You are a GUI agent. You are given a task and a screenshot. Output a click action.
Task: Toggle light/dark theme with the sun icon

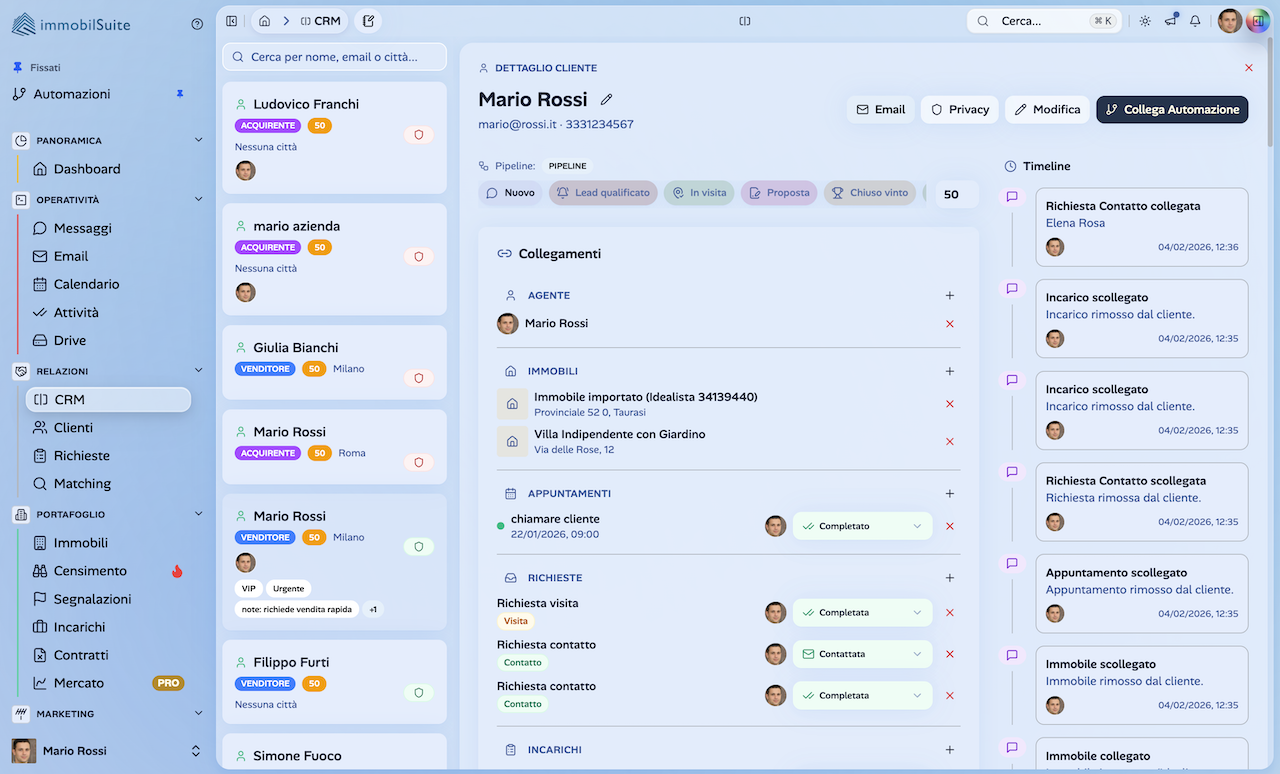pyautogui.click(x=1144, y=19)
